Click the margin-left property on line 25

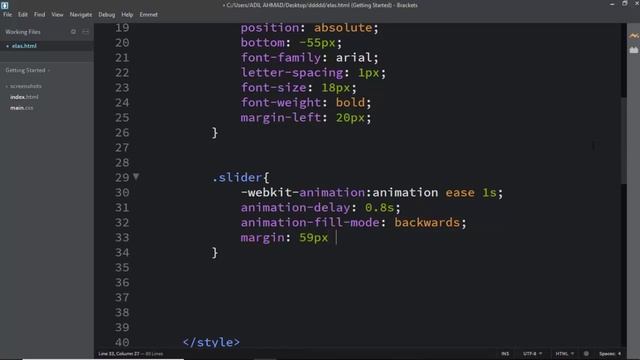click(x=281, y=118)
